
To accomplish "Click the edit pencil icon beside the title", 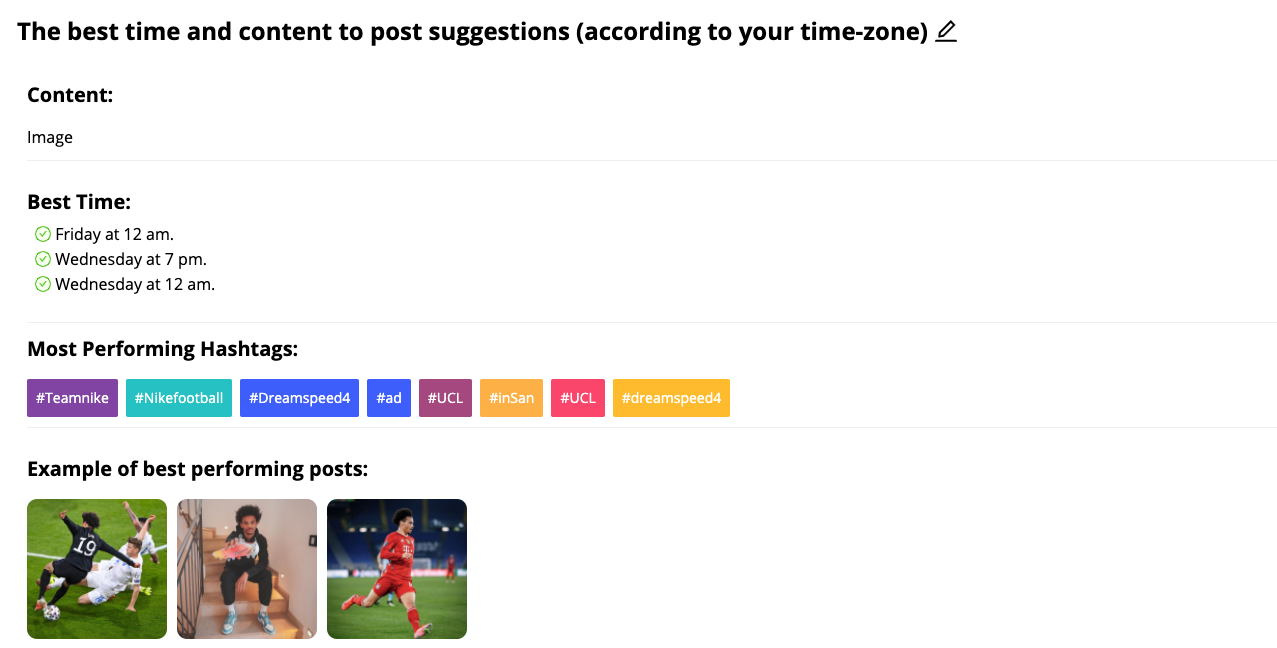I will coord(946,32).
